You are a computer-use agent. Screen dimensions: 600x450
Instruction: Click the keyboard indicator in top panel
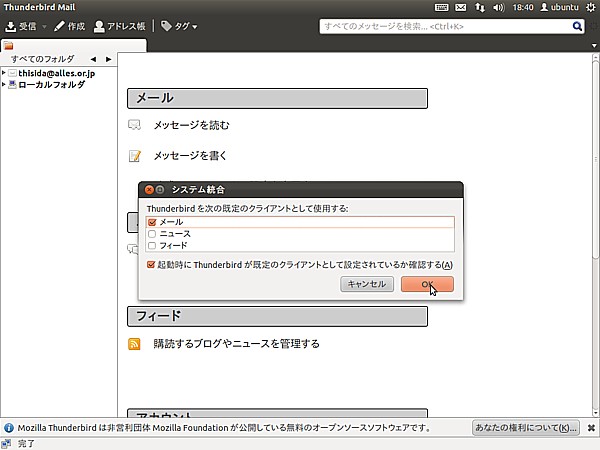(442, 7)
